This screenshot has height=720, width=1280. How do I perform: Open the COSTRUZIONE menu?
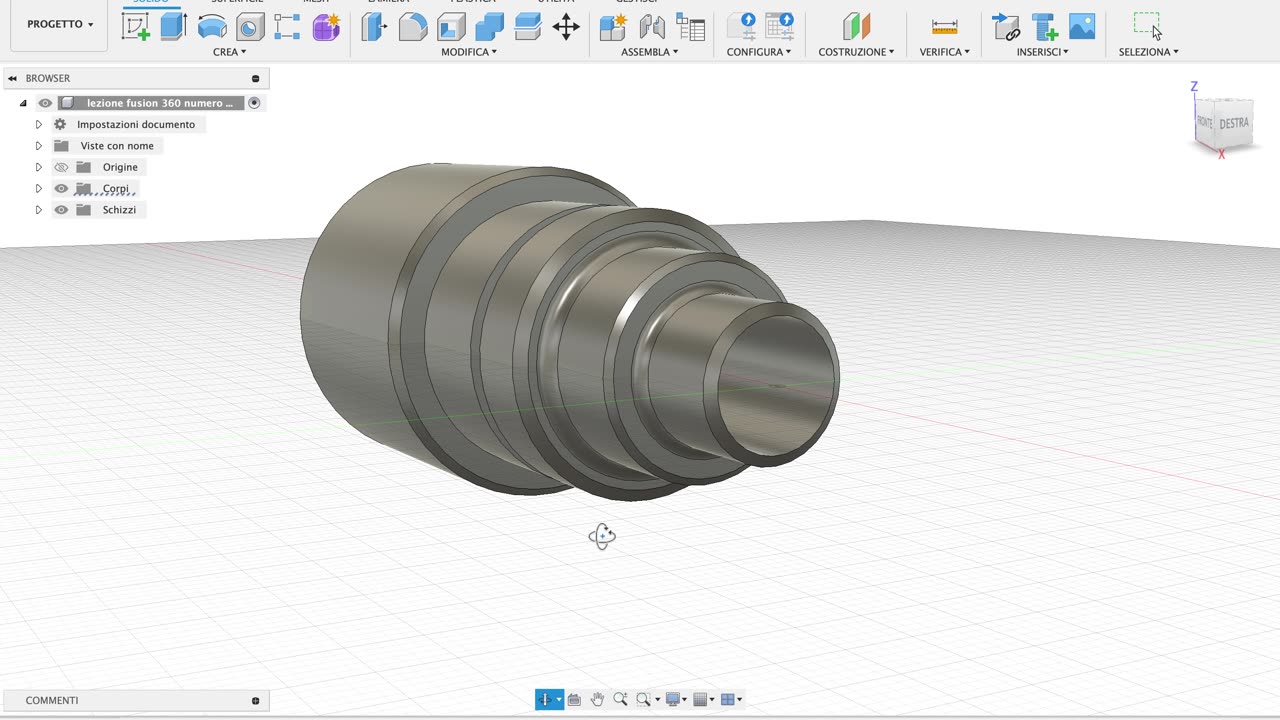coord(856,52)
